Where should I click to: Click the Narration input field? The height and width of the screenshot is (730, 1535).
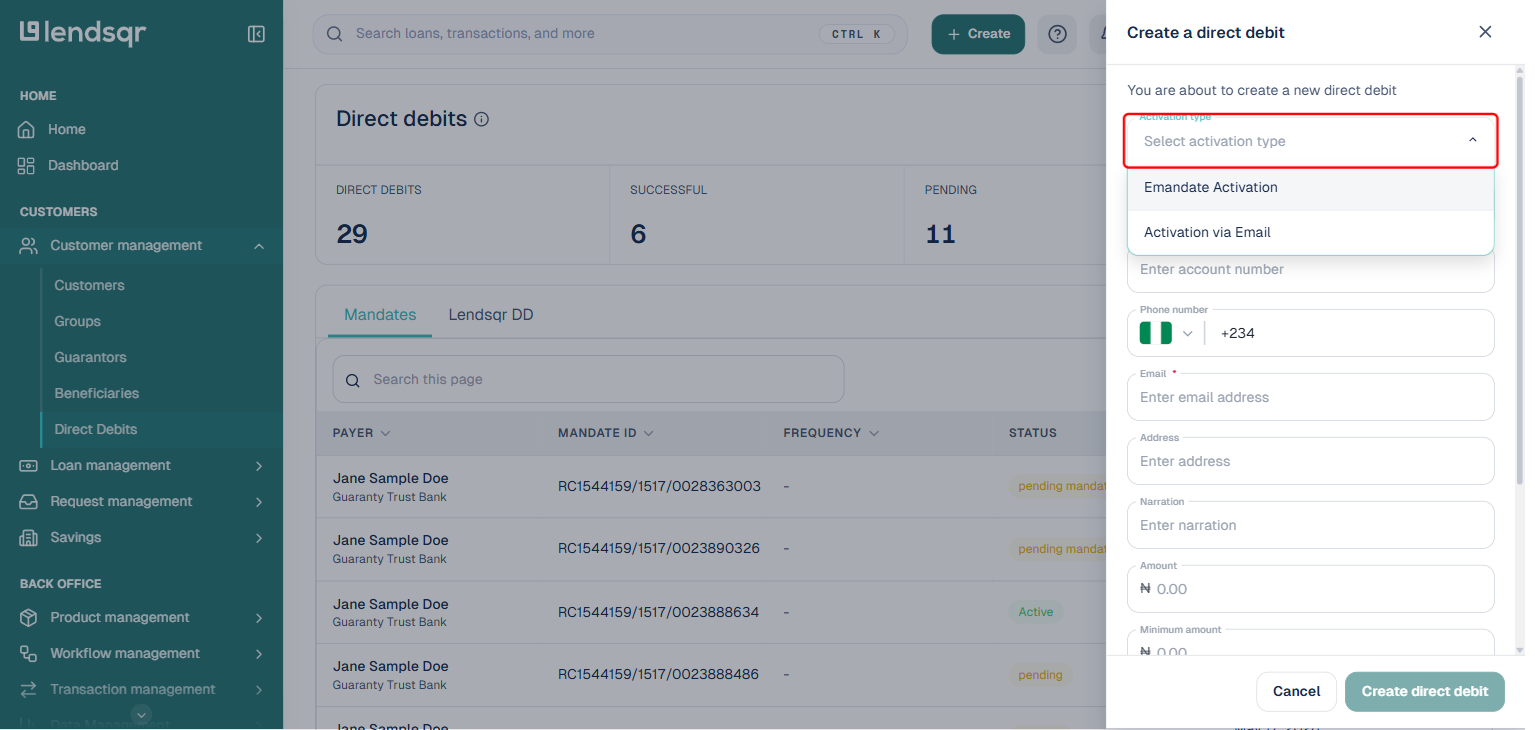tap(1311, 525)
